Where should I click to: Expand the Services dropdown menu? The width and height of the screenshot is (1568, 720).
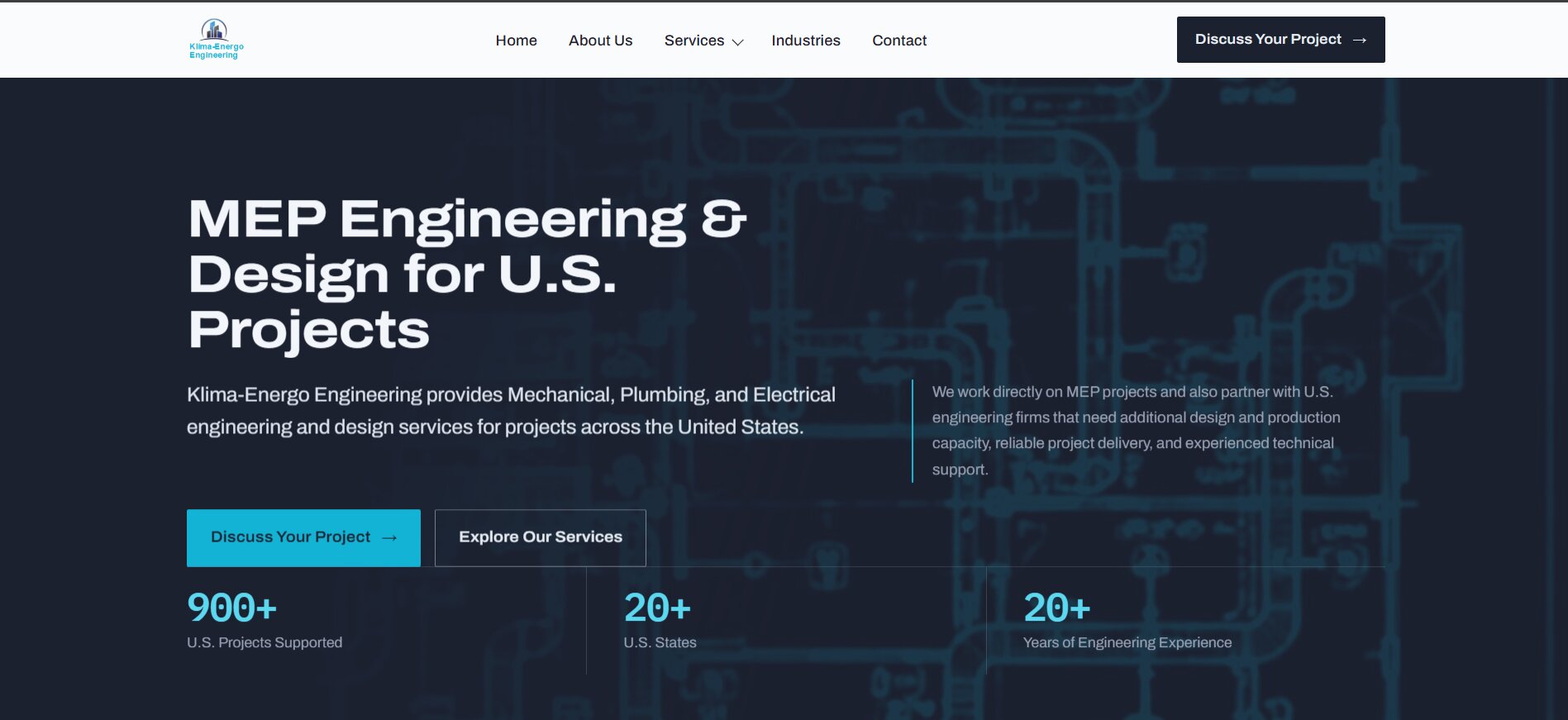[704, 41]
